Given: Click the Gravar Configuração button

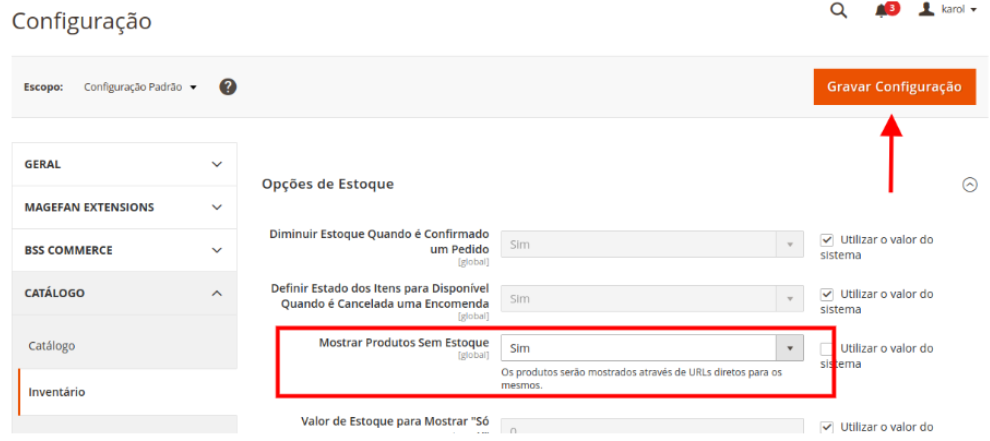Looking at the screenshot, I should tap(894, 87).
